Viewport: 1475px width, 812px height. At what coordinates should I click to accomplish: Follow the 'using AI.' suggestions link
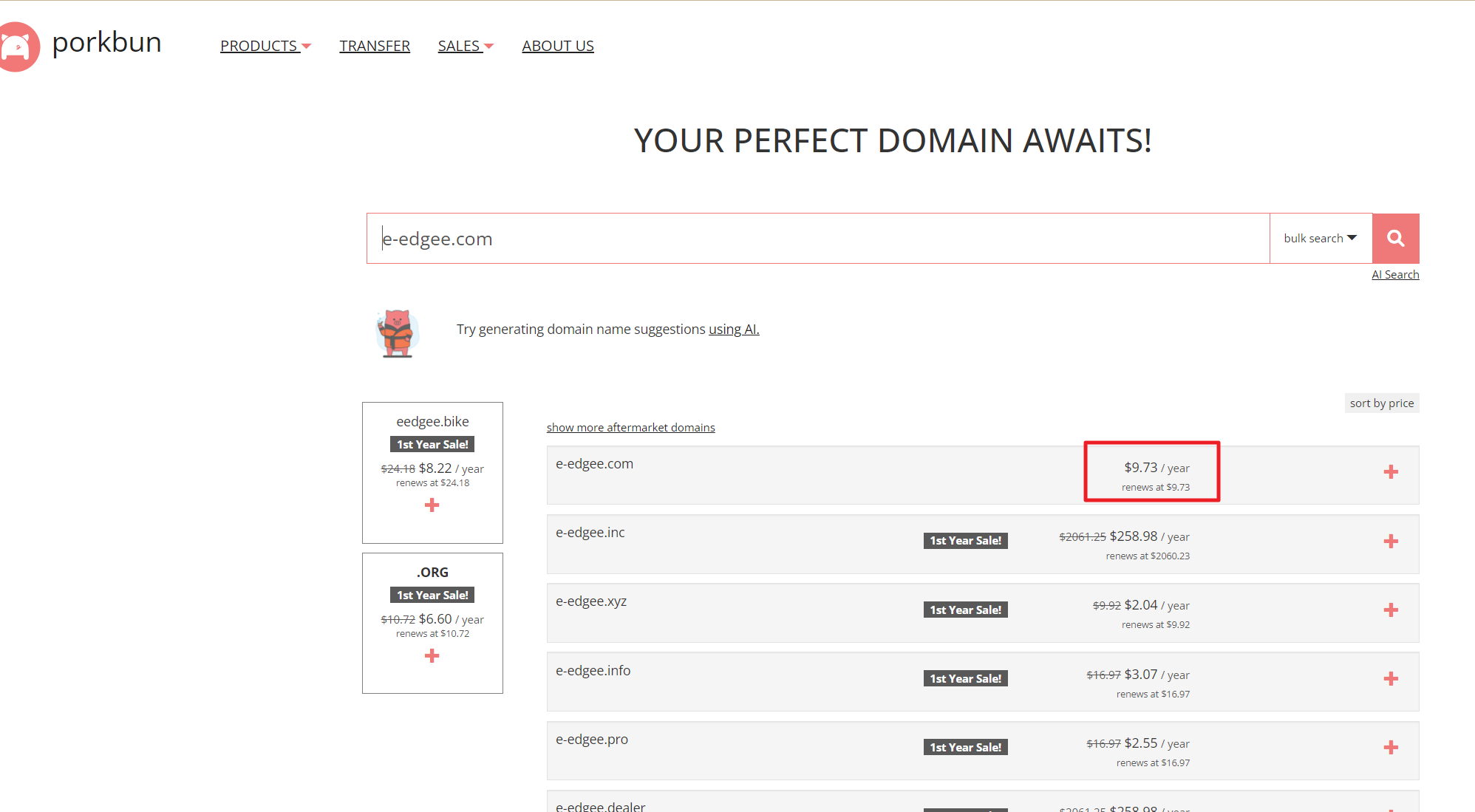[x=733, y=330]
